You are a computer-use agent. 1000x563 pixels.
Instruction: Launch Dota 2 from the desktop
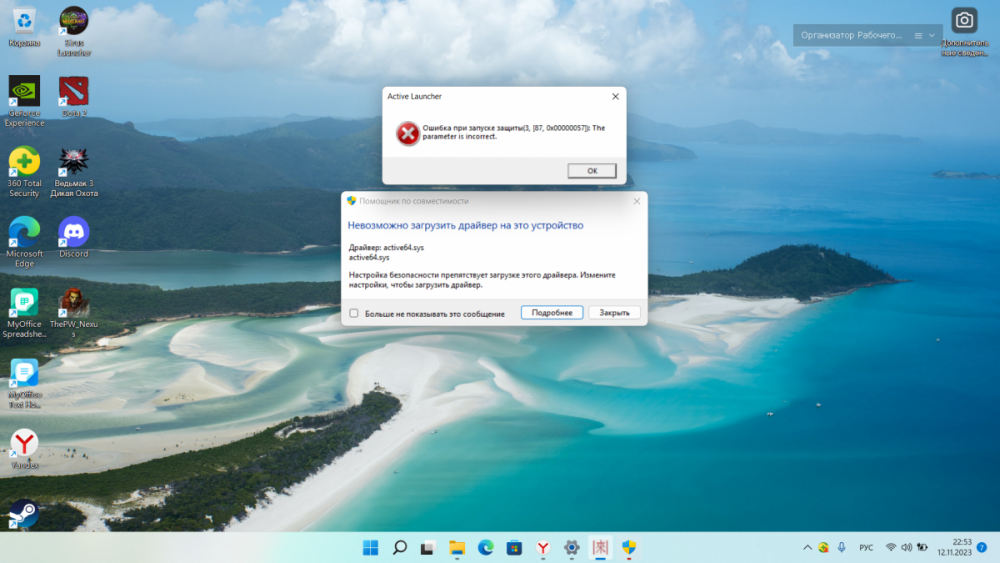point(74,93)
